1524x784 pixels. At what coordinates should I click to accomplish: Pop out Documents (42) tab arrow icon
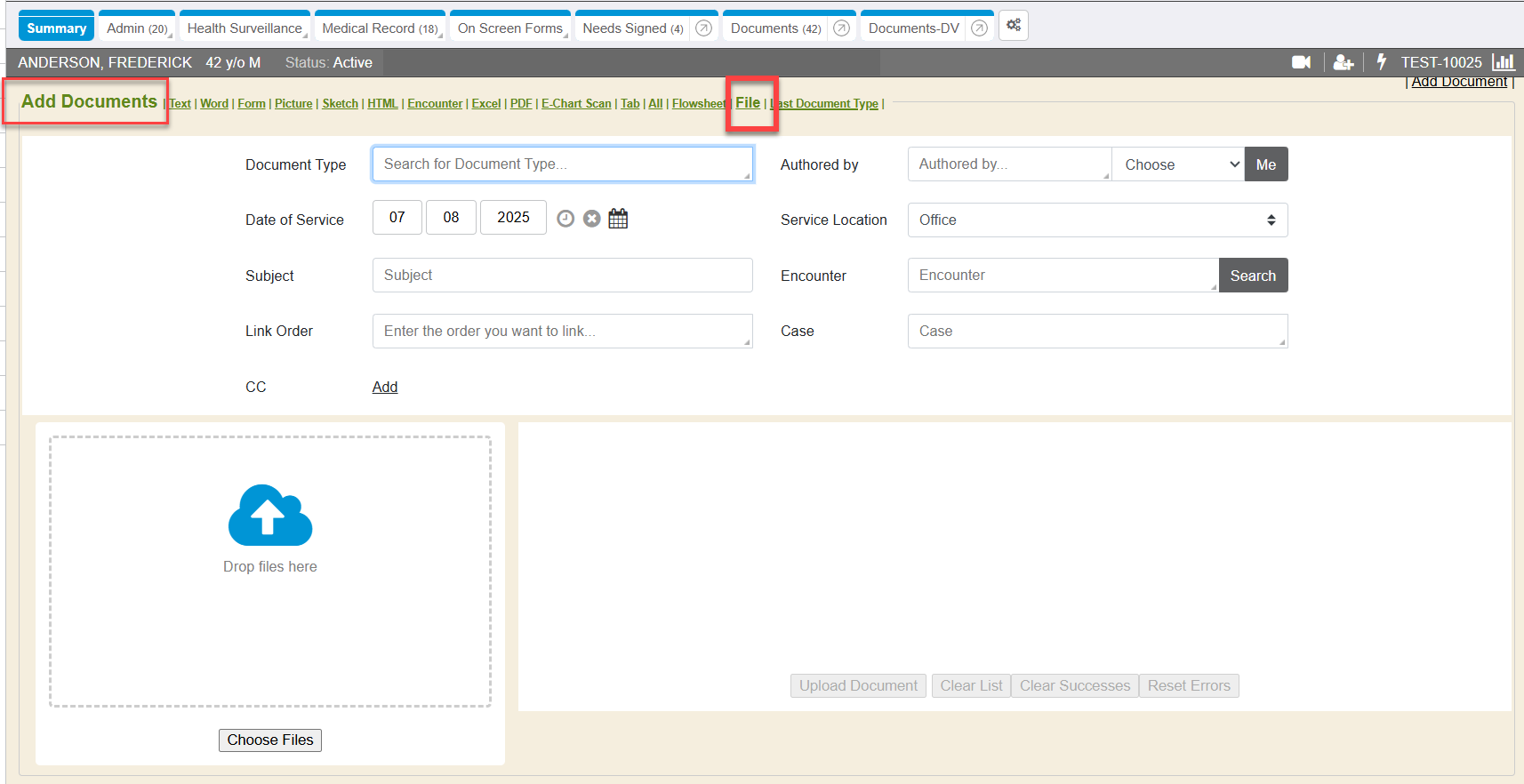tap(841, 28)
